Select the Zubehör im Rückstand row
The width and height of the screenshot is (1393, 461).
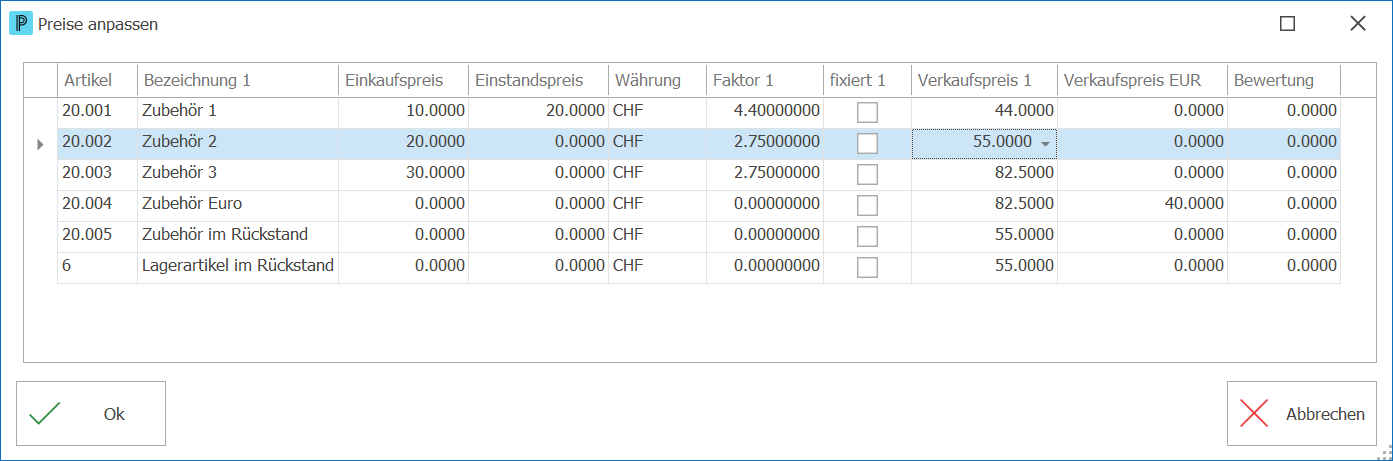coord(698,236)
